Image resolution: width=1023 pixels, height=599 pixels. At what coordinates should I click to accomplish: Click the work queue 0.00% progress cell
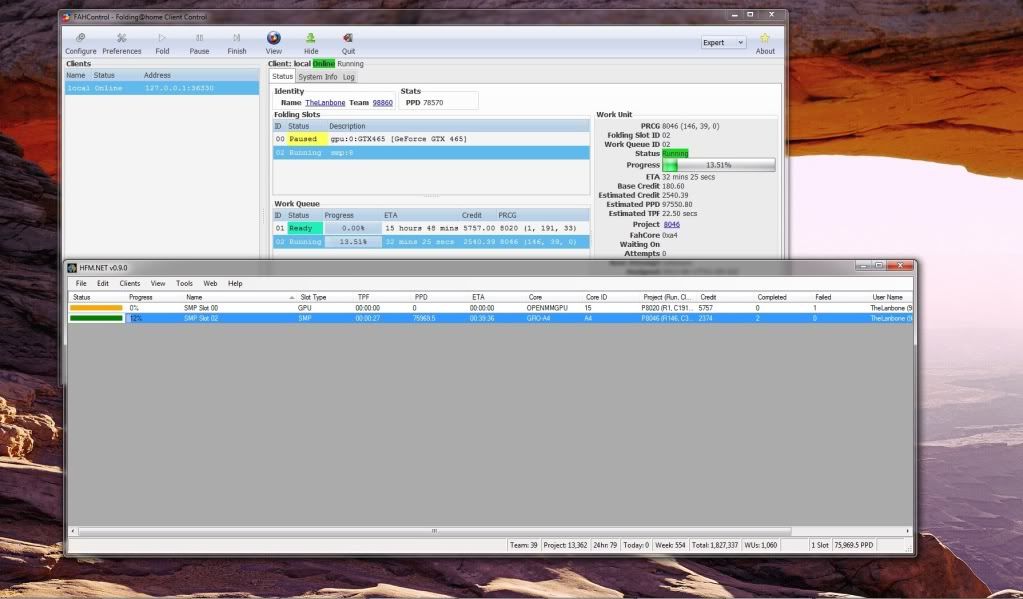pos(352,228)
